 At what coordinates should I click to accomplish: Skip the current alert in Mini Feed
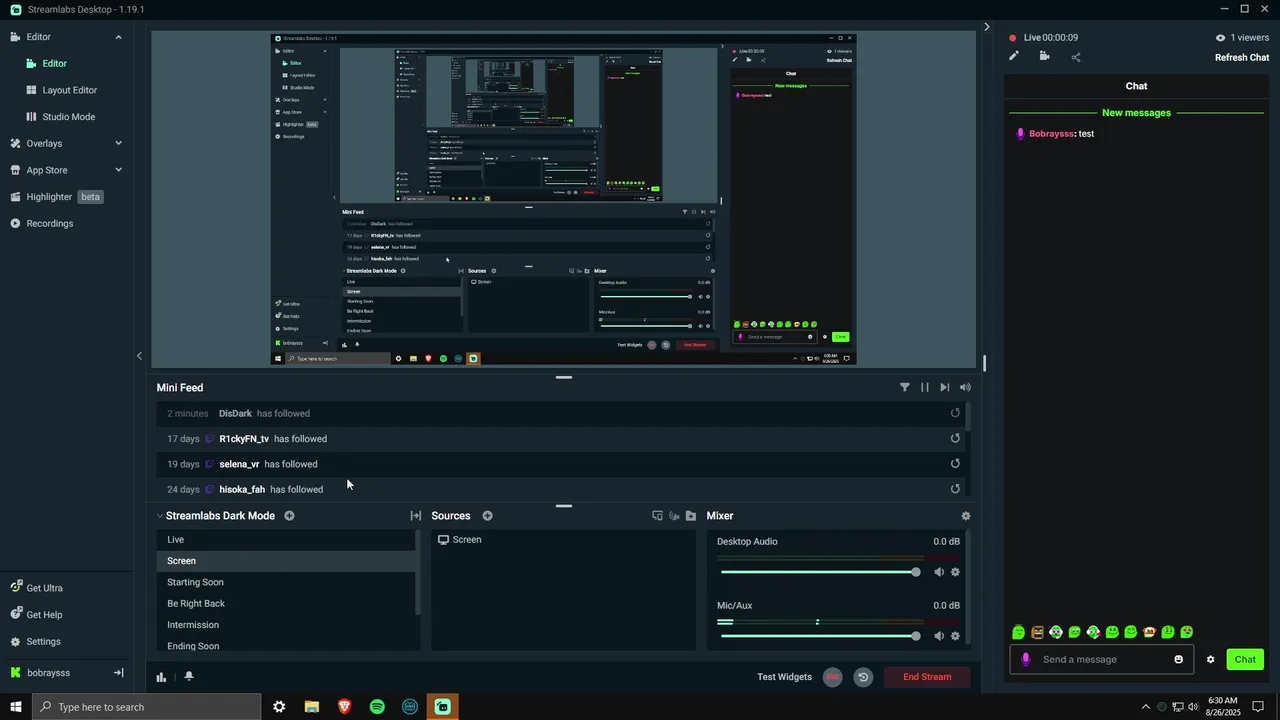tap(945, 387)
